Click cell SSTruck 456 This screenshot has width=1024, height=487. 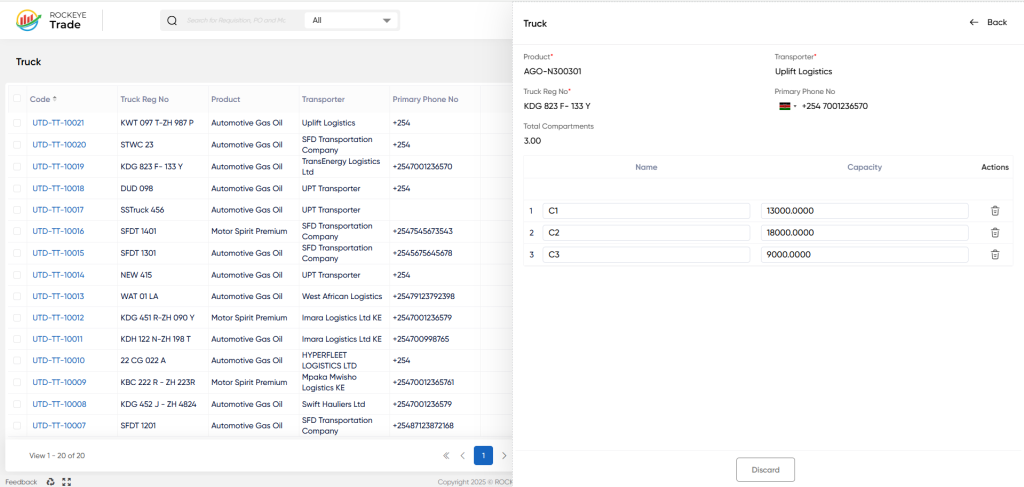tap(142, 210)
